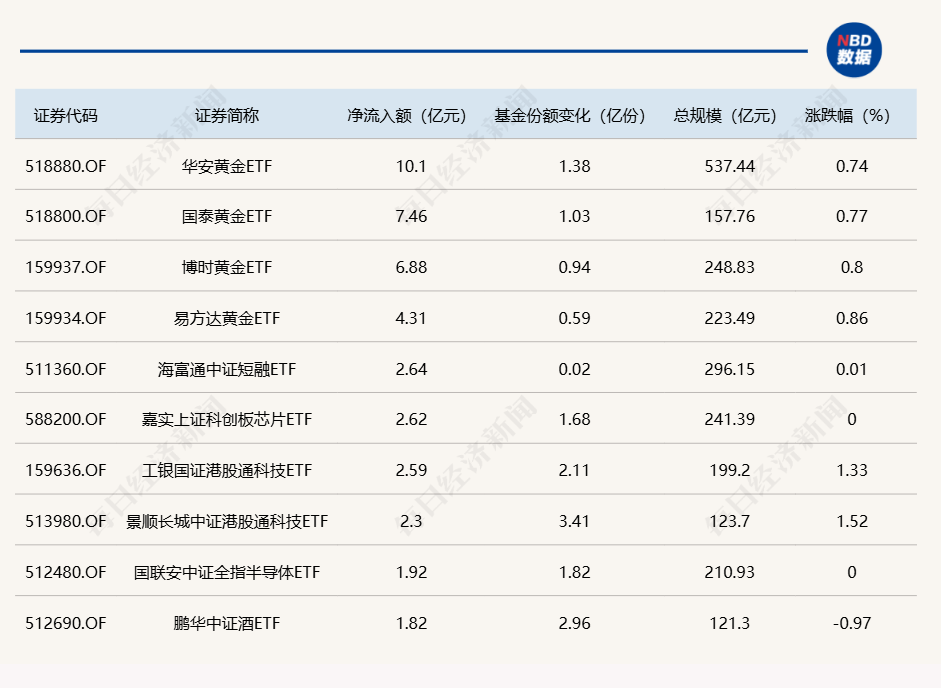The image size is (941, 688).
Task: Select the 博时黄金ETF fund name
Action: (x=227, y=268)
